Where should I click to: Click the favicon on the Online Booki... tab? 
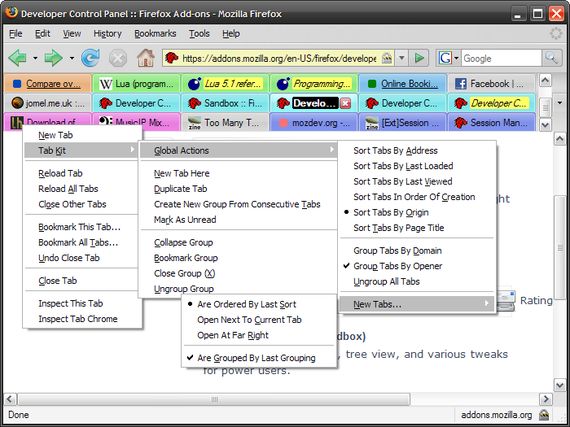(x=372, y=84)
